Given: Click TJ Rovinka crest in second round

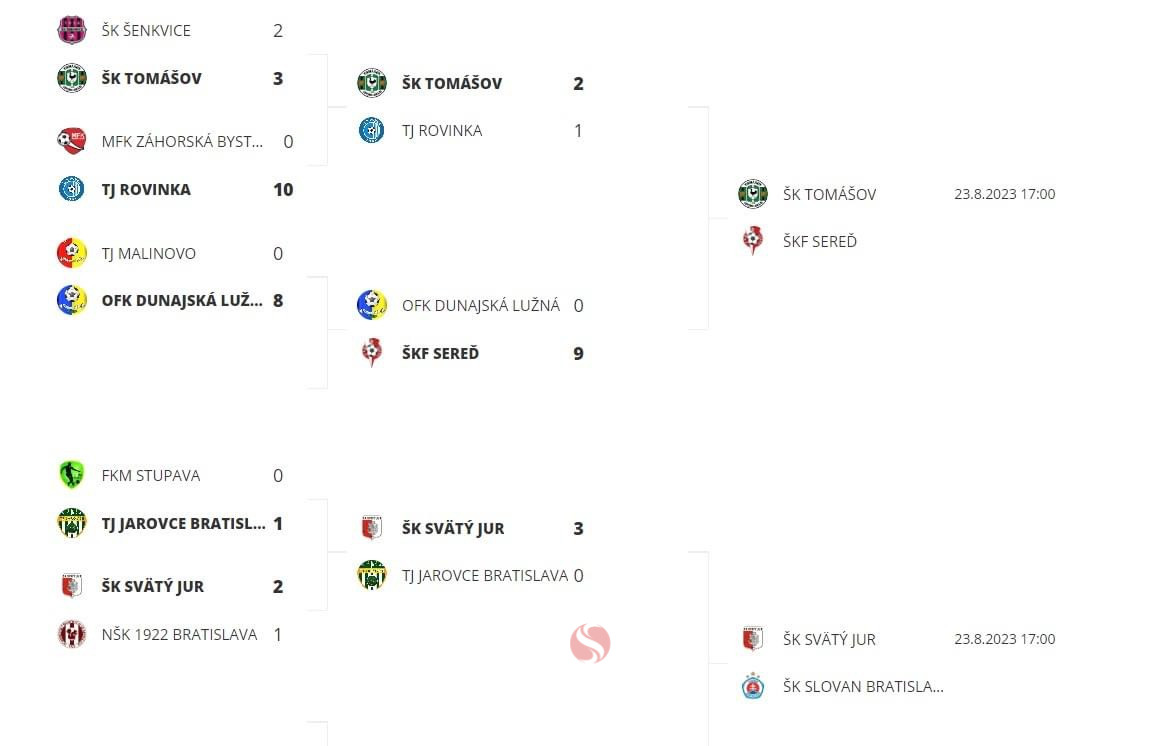Looking at the screenshot, I should (372, 130).
